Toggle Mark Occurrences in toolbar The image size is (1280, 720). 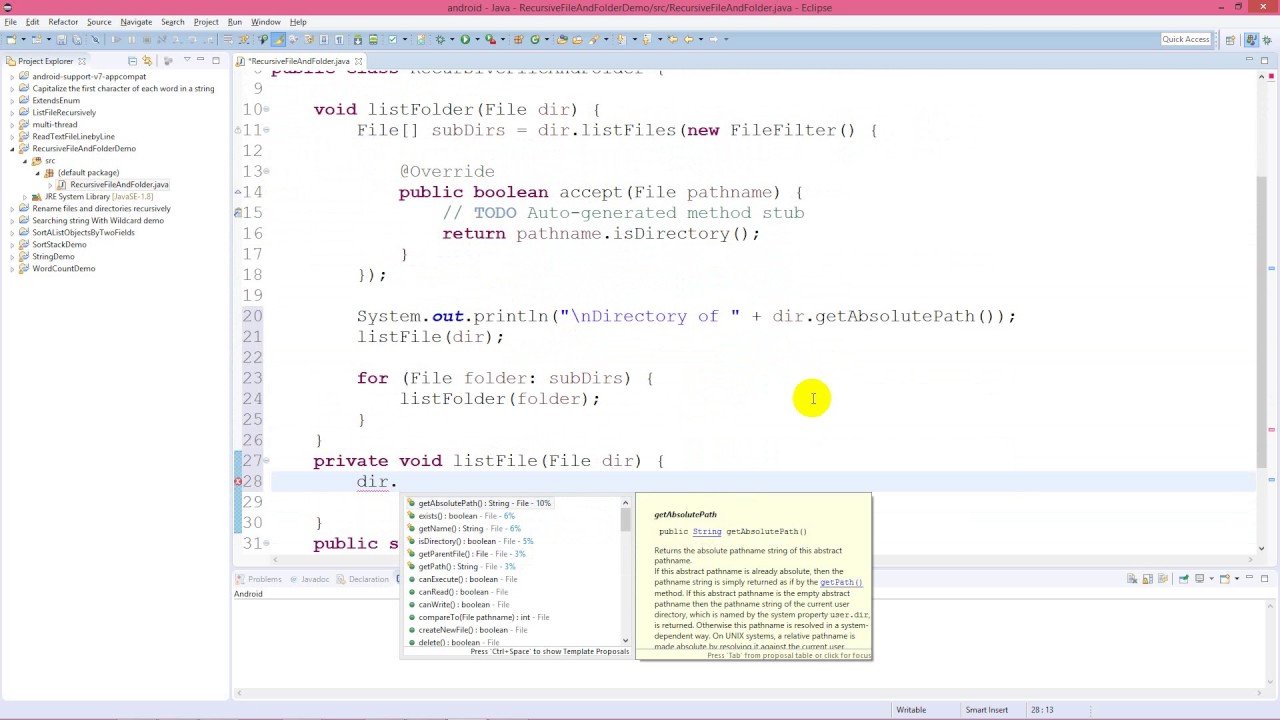tap(279, 39)
